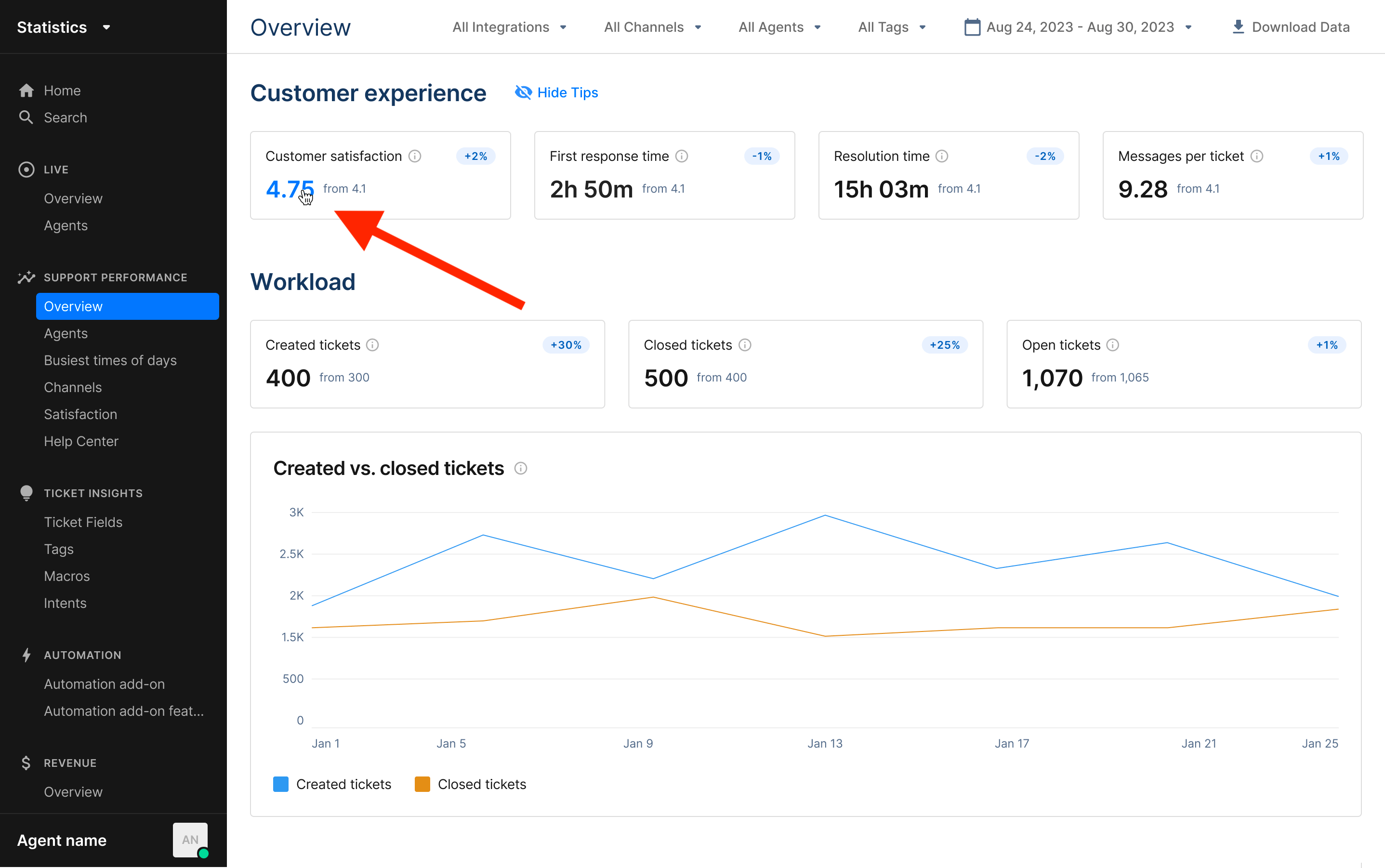Open the Aug 24 - Aug 30 date range picker
Image resolution: width=1385 pixels, height=868 pixels.
click(x=1078, y=27)
